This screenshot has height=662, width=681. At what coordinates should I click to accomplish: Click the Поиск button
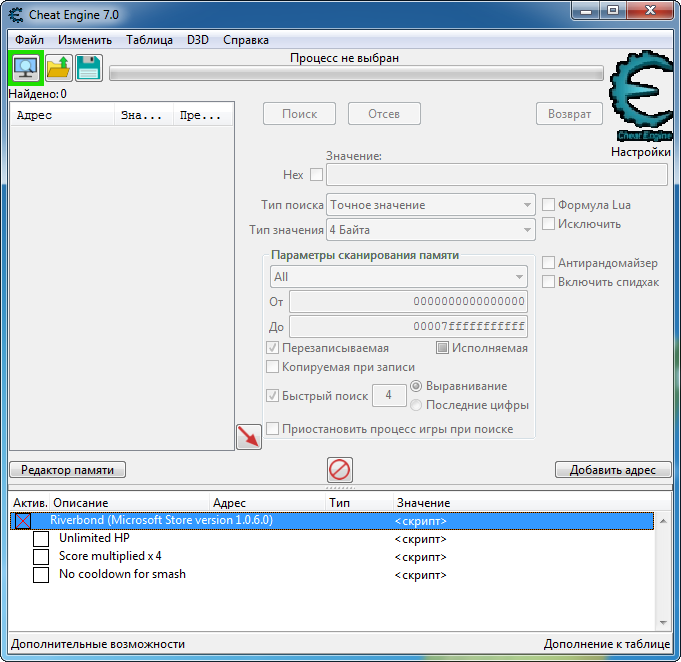point(299,114)
